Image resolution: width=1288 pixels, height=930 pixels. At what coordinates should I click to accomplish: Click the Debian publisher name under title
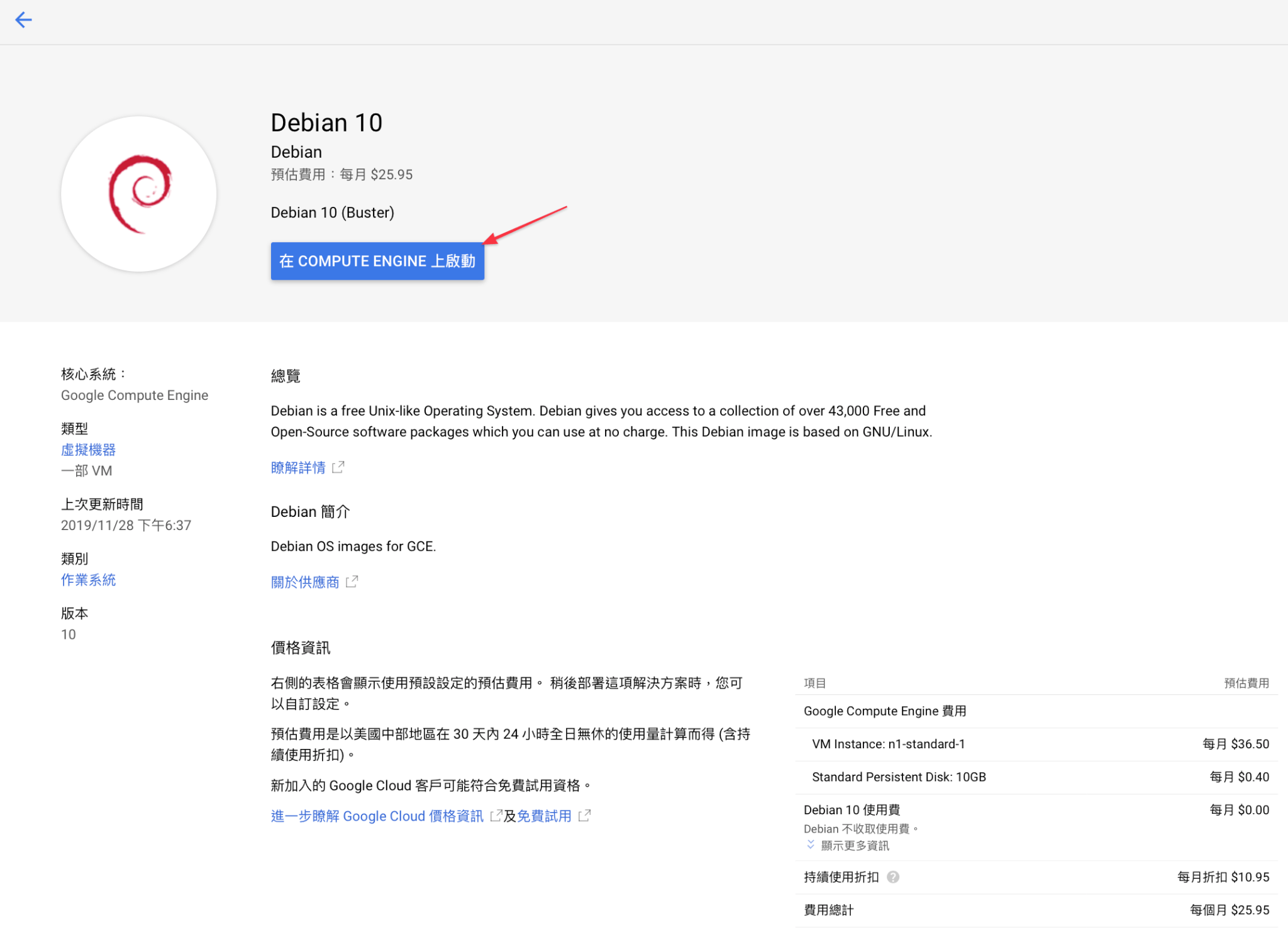coord(296,152)
